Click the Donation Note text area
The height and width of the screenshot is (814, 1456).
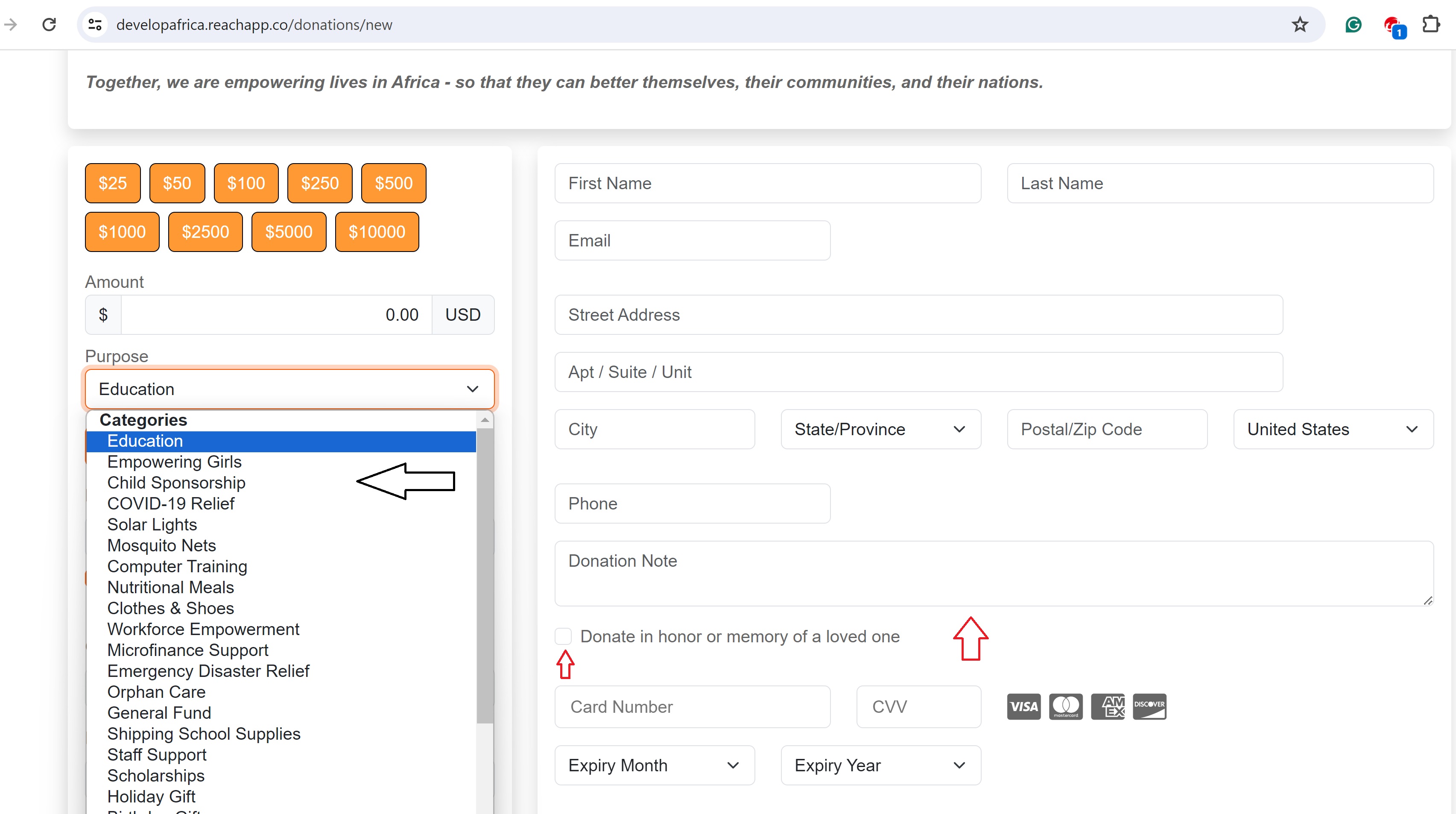tap(994, 574)
